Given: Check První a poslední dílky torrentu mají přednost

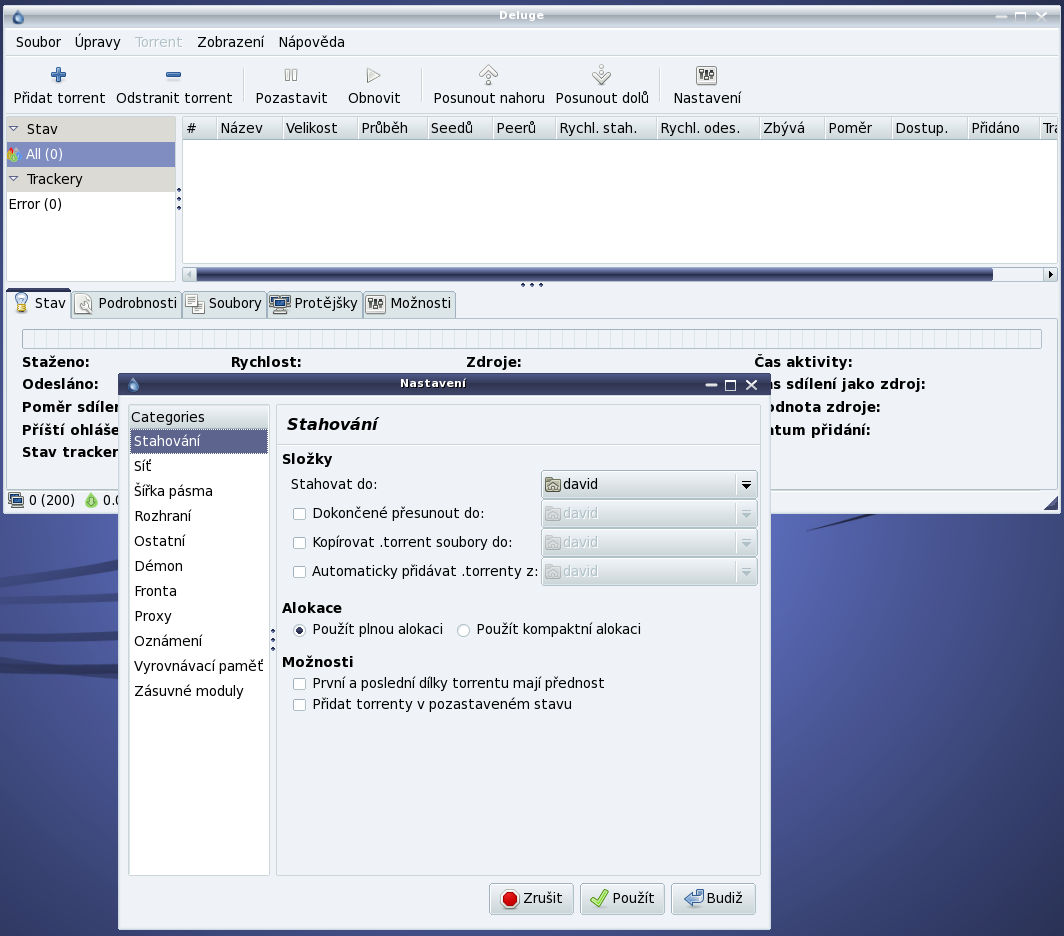Looking at the screenshot, I should pos(299,684).
